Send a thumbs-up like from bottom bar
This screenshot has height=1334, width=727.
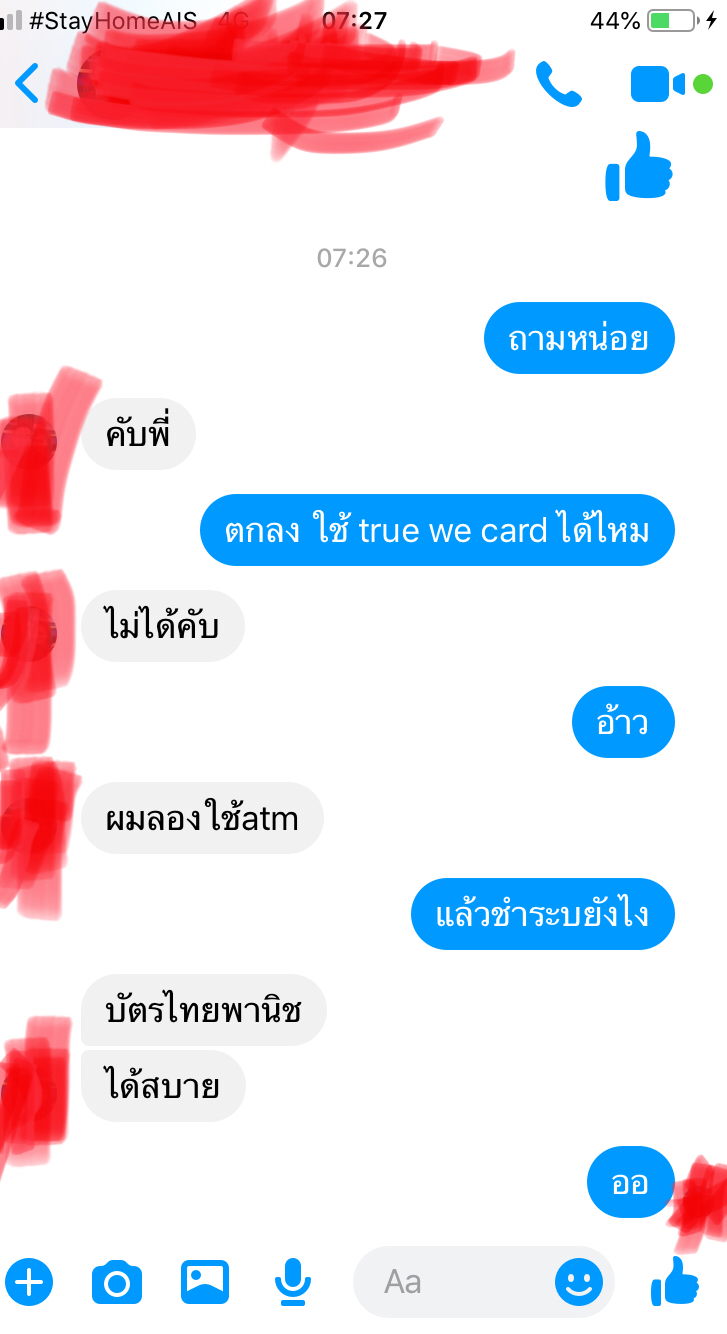point(675,1280)
